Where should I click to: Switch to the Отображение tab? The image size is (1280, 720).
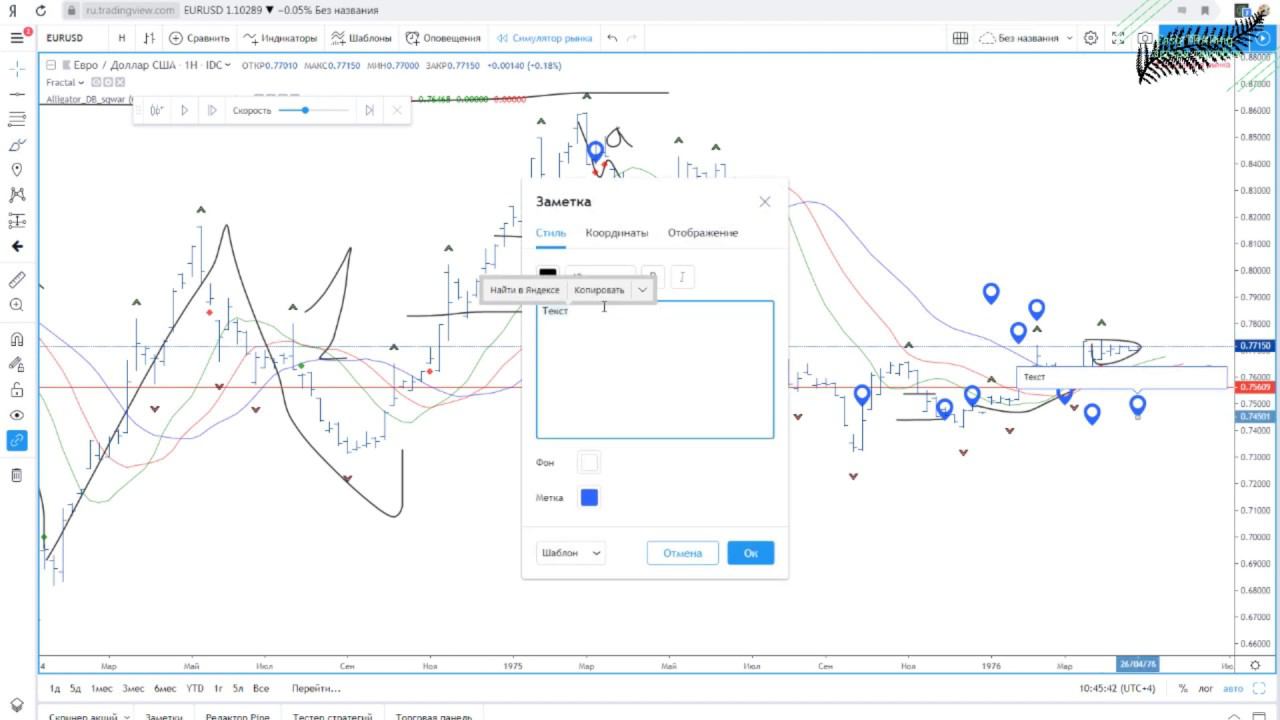(x=703, y=233)
